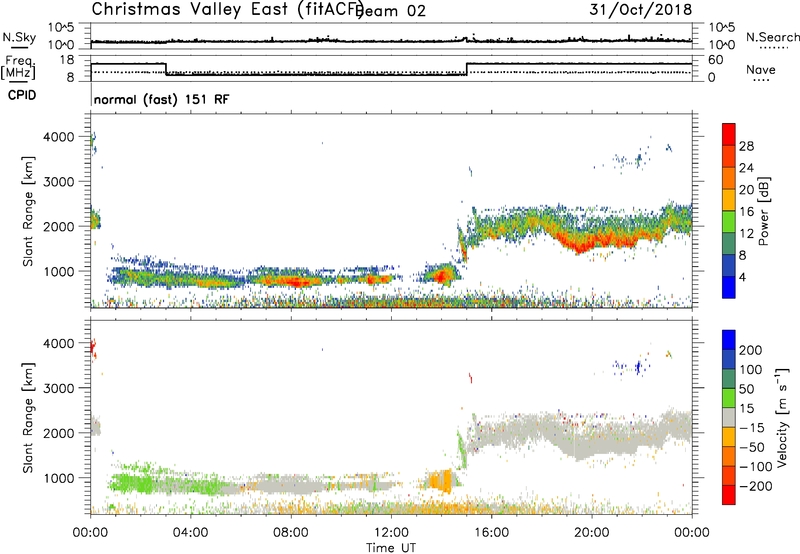Click the Christmas Valley East (fitACF) title
This screenshot has width=800, height=554.
point(228,9)
